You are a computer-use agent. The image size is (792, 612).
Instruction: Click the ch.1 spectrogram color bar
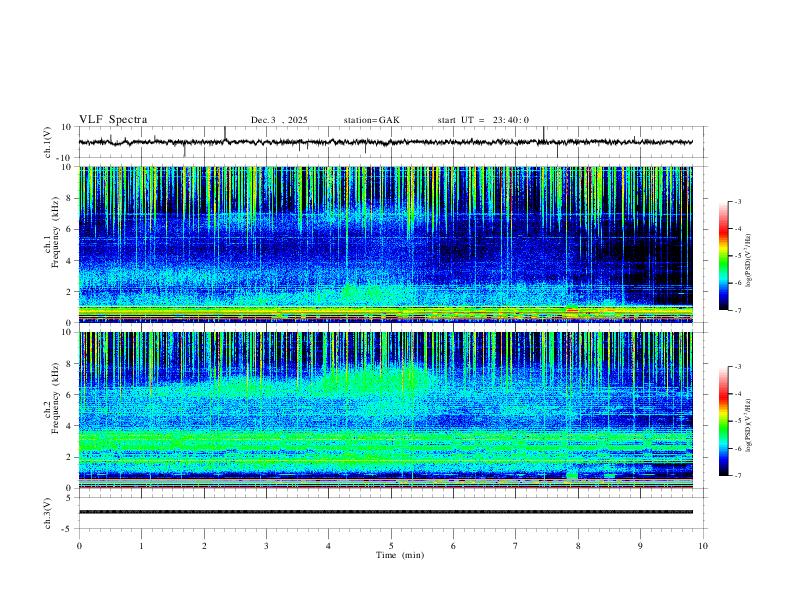pyautogui.click(x=723, y=256)
